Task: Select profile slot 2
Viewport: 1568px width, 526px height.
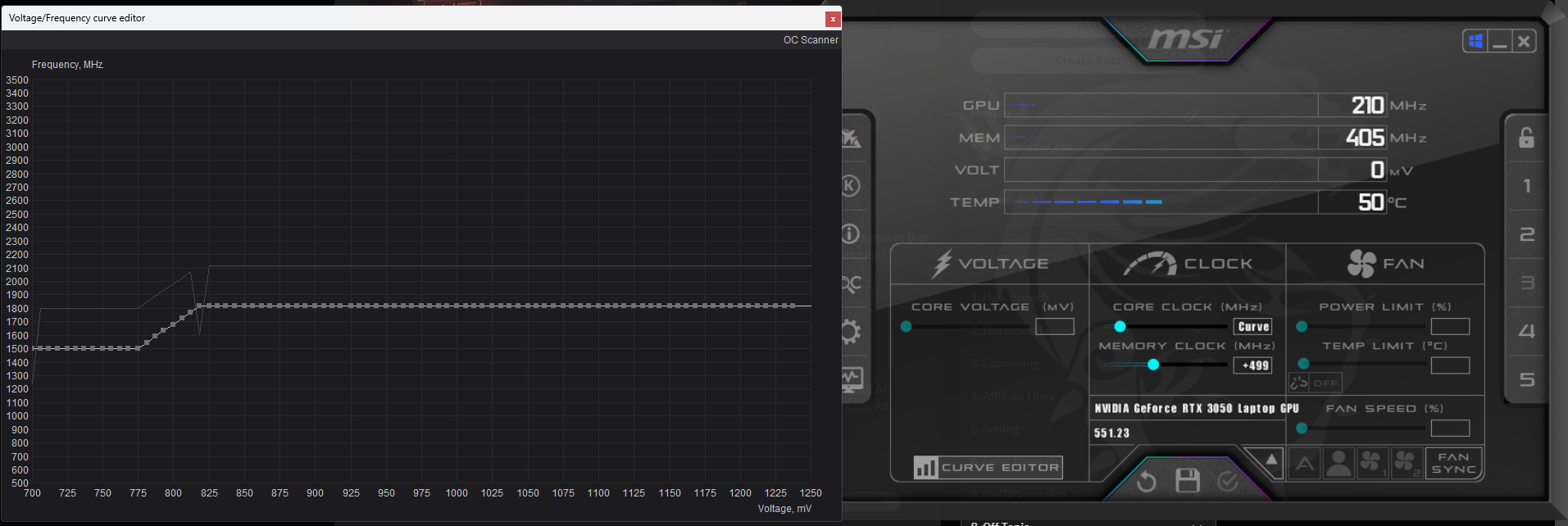Action: 1527,234
